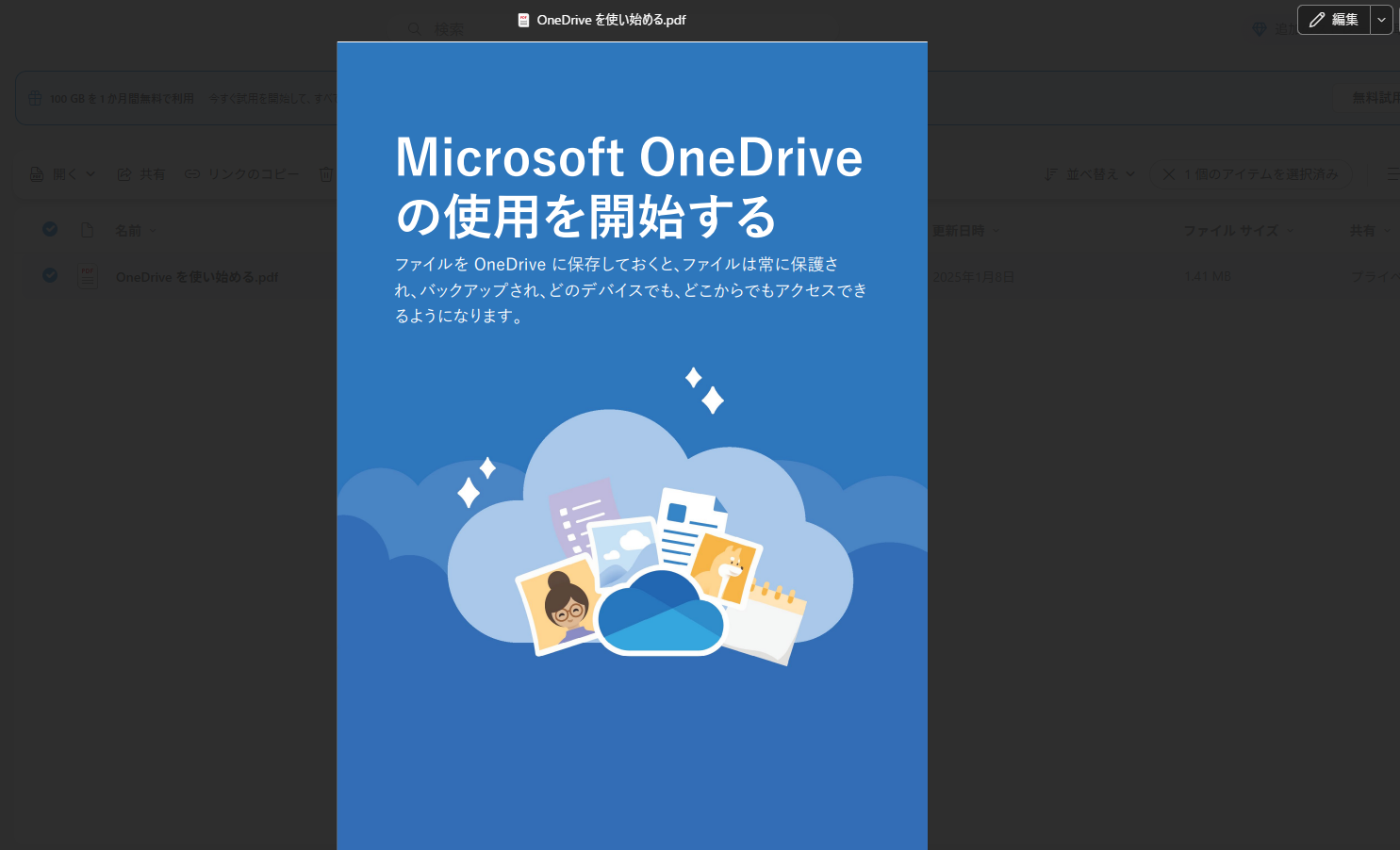Open the 更新日時 column header menu
This screenshot has height=850, width=1400.
point(966,231)
